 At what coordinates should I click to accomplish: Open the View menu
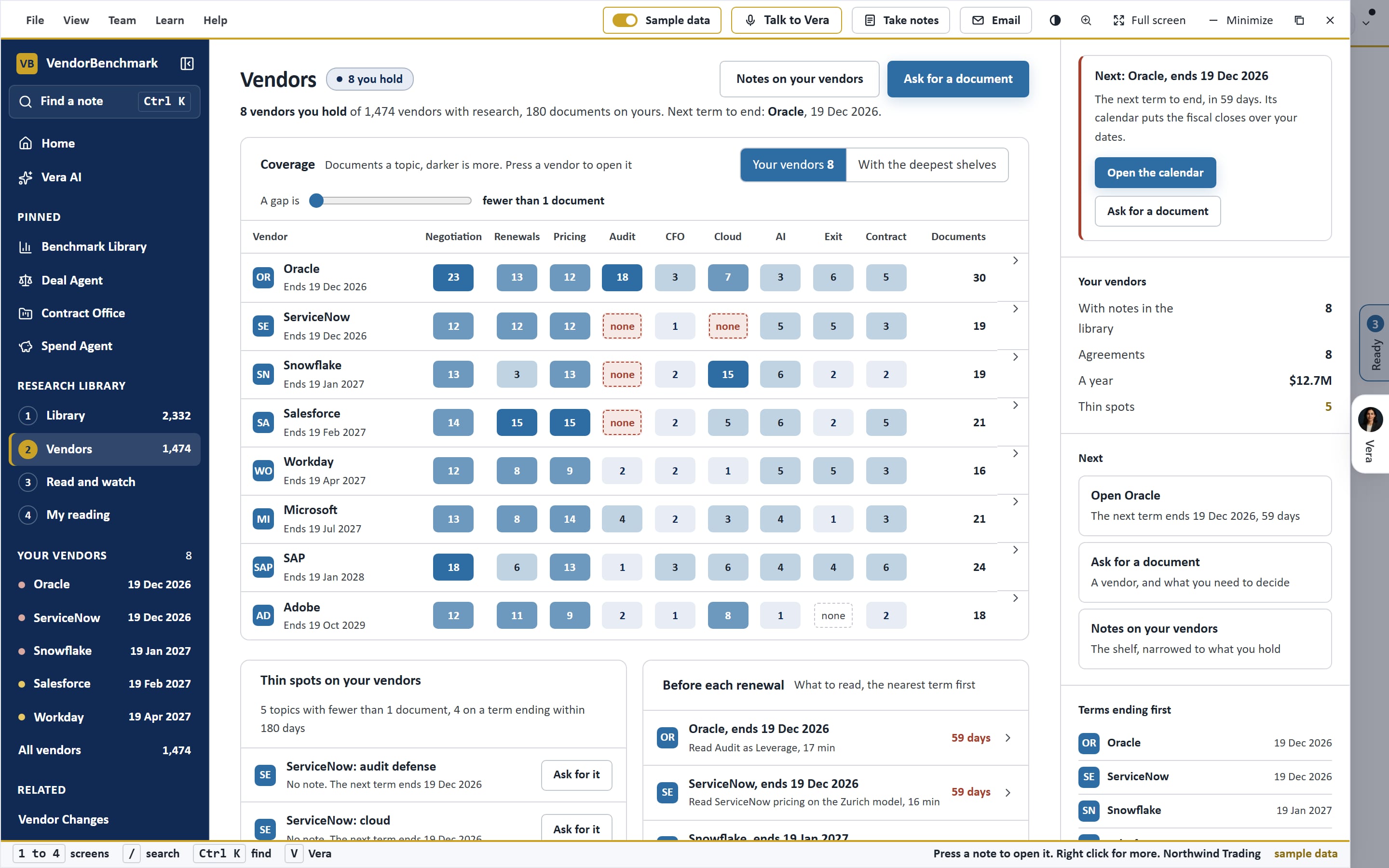click(76, 20)
